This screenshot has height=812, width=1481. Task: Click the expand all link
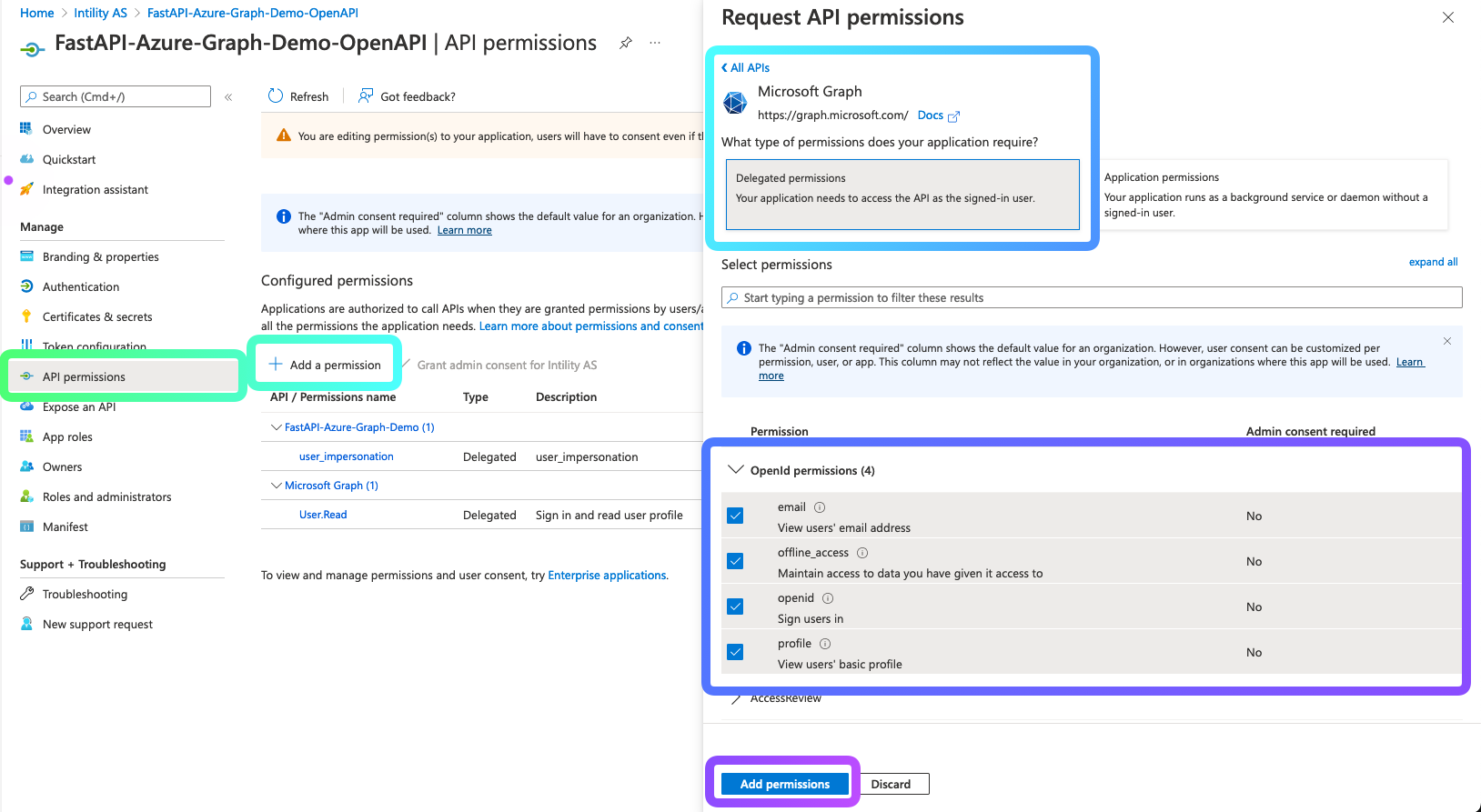tap(1433, 262)
